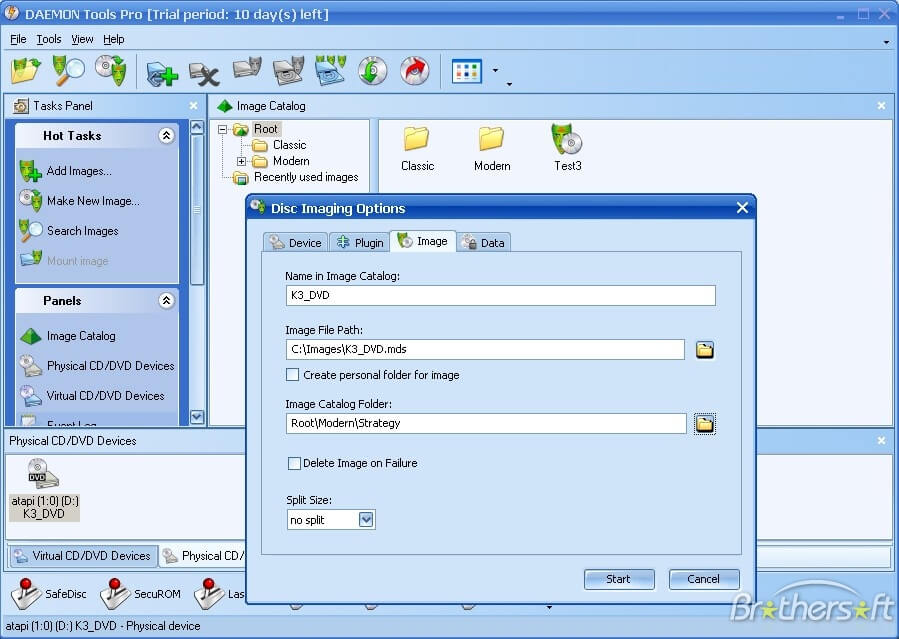Click the Remove Virtual Drive toolbar icon
899x639 pixels.
coord(205,73)
